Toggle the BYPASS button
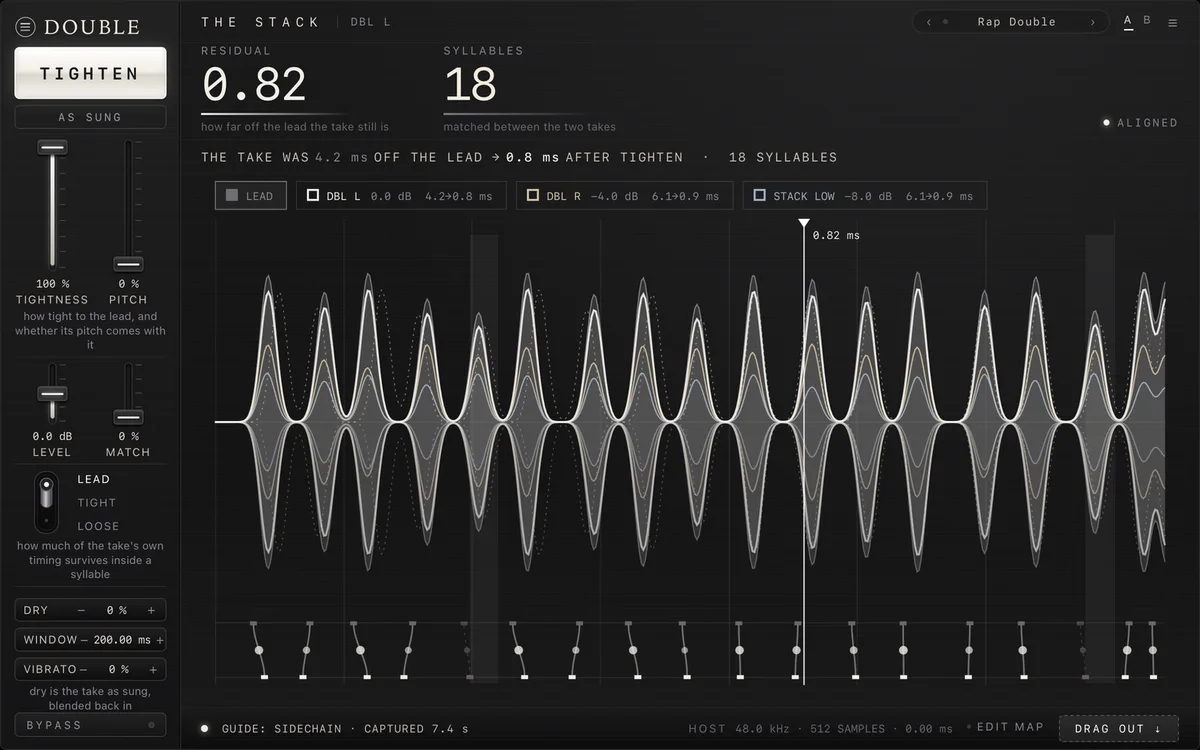1200x750 pixels. (90, 725)
